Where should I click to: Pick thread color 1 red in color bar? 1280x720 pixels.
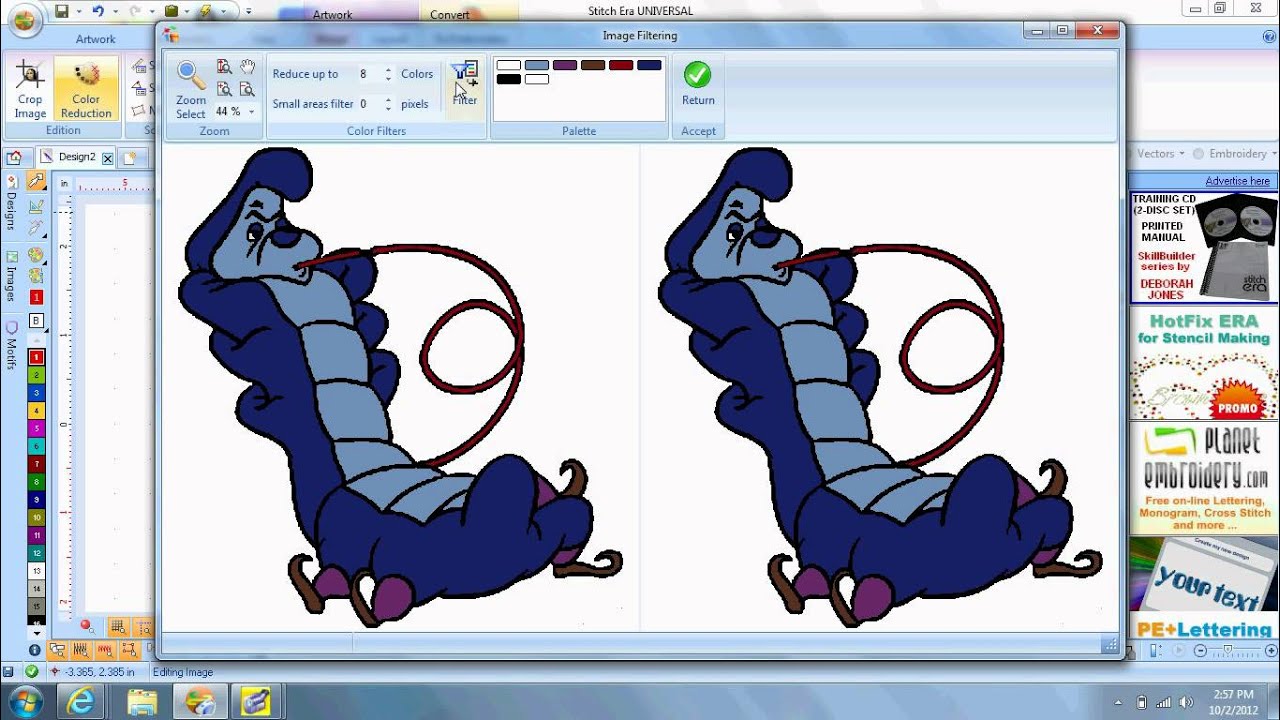[37, 357]
